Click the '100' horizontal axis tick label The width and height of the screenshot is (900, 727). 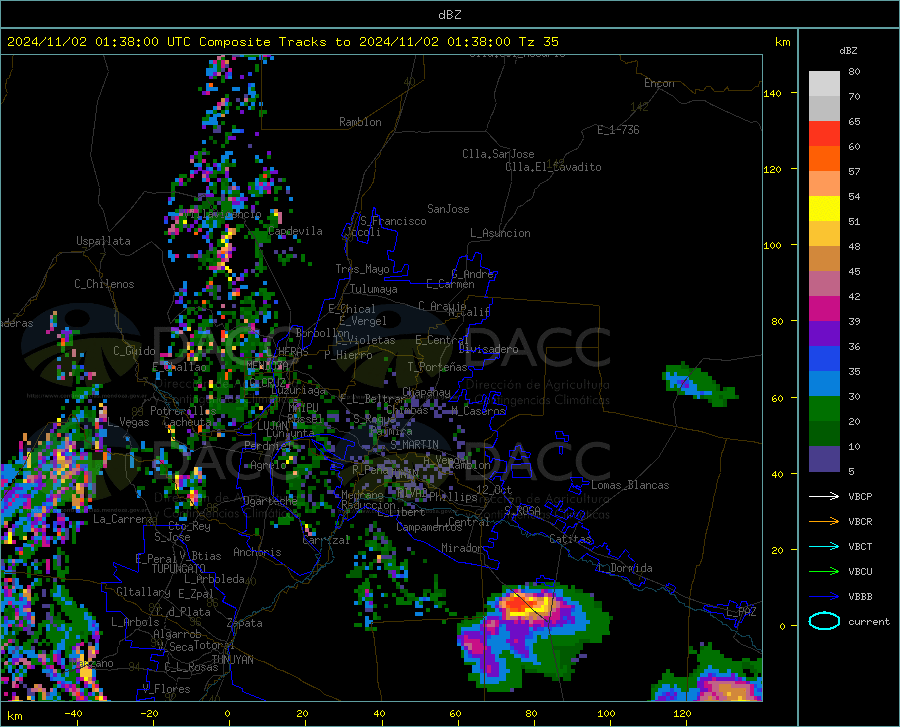click(x=606, y=714)
